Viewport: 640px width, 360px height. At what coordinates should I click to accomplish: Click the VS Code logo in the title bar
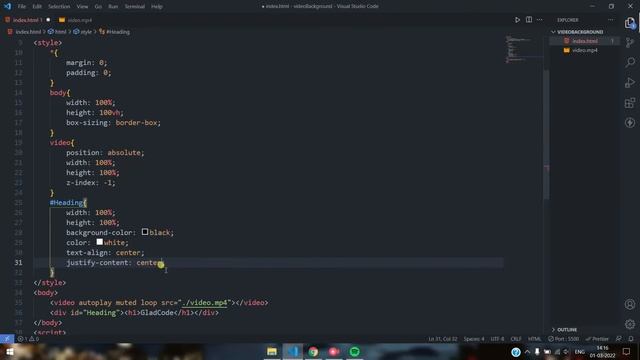[x=7, y=6]
